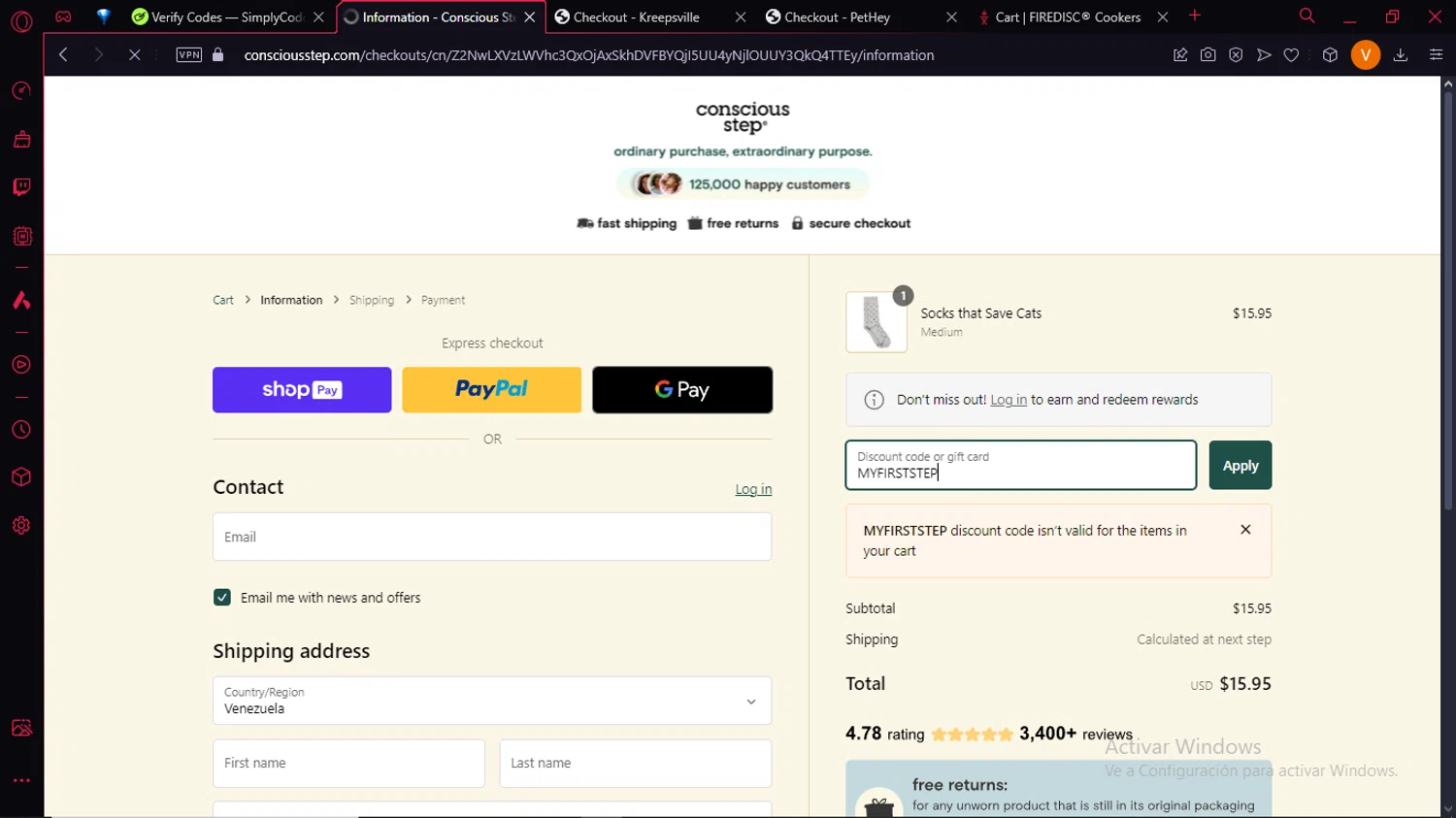Viewport: 1456px width, 818px height.
Task: Click the paper-plane send icon
Action: tap(1264, 55)
